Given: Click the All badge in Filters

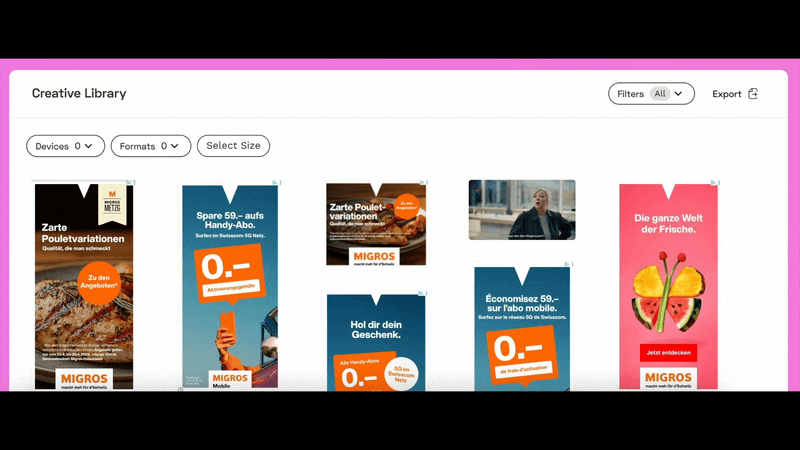Looking at the screenshot, I should click(660, 94).
